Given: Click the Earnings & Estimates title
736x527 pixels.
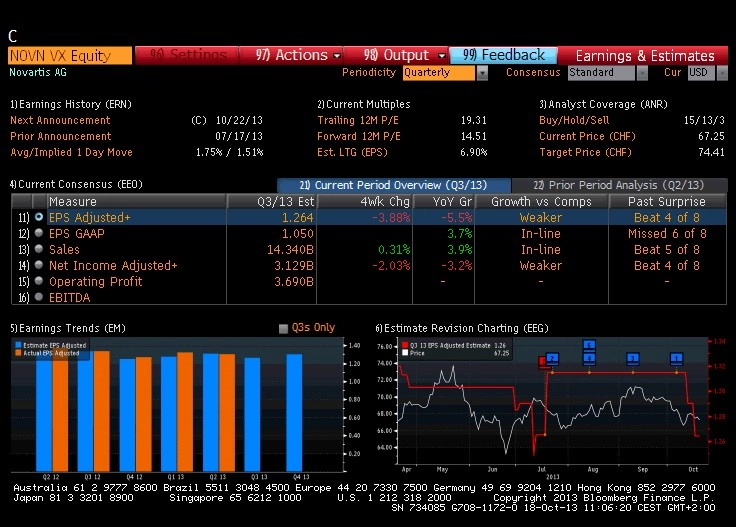Looking at the screenshot, I should click(x=645, y=56).
